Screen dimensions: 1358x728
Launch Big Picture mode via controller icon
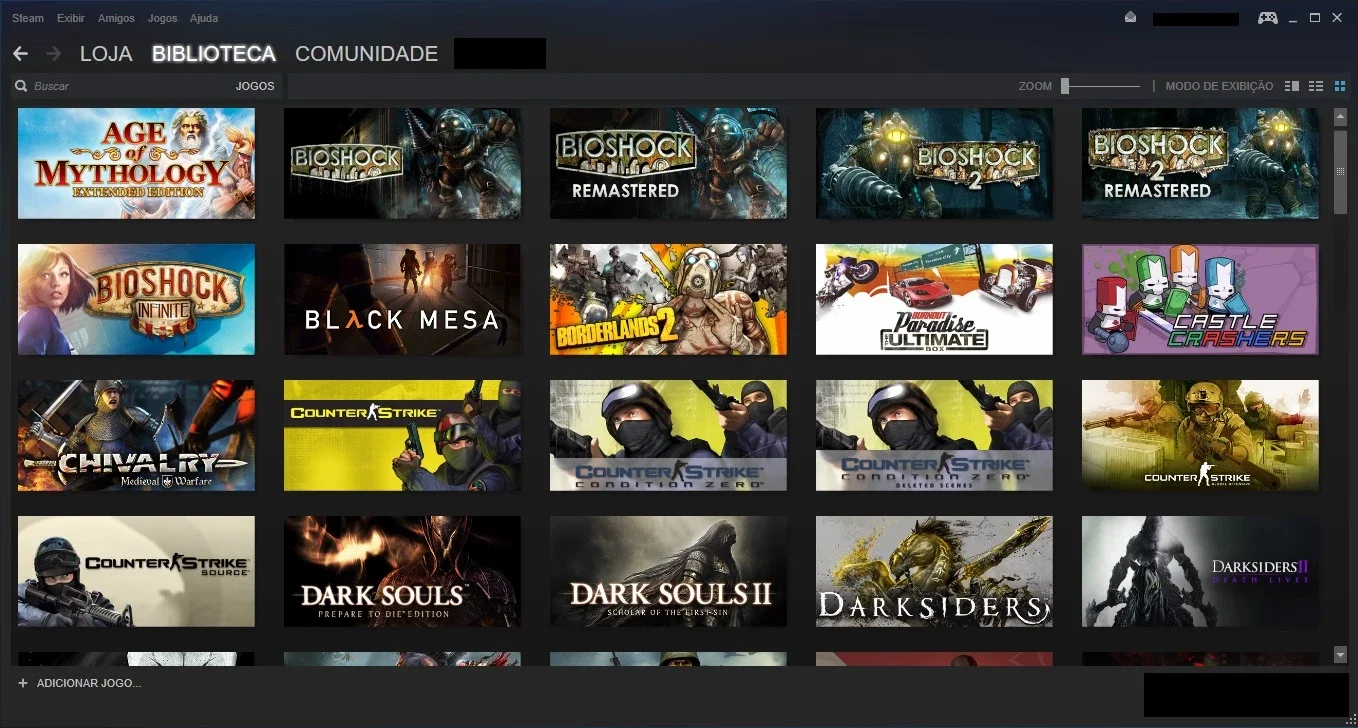pos(1267,18)
